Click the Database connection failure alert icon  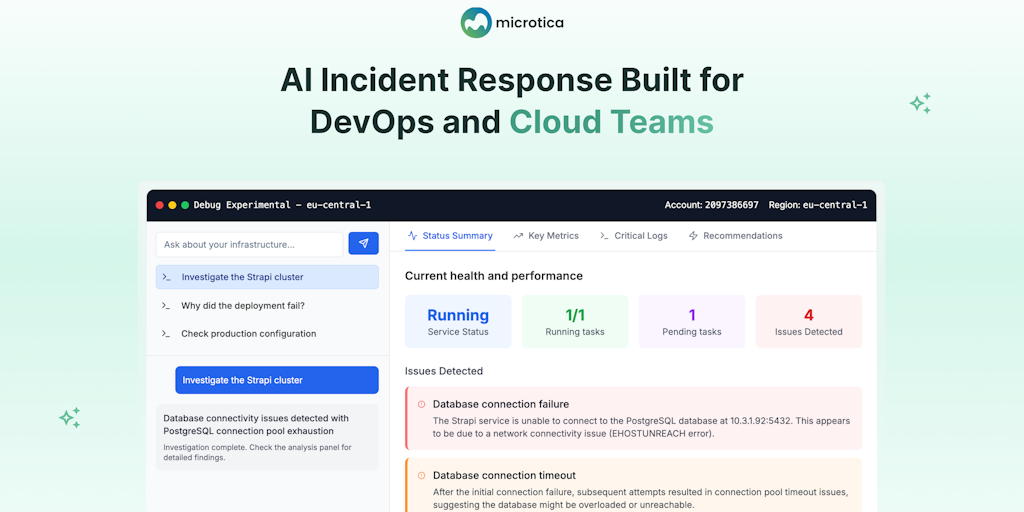coord(421,405)
